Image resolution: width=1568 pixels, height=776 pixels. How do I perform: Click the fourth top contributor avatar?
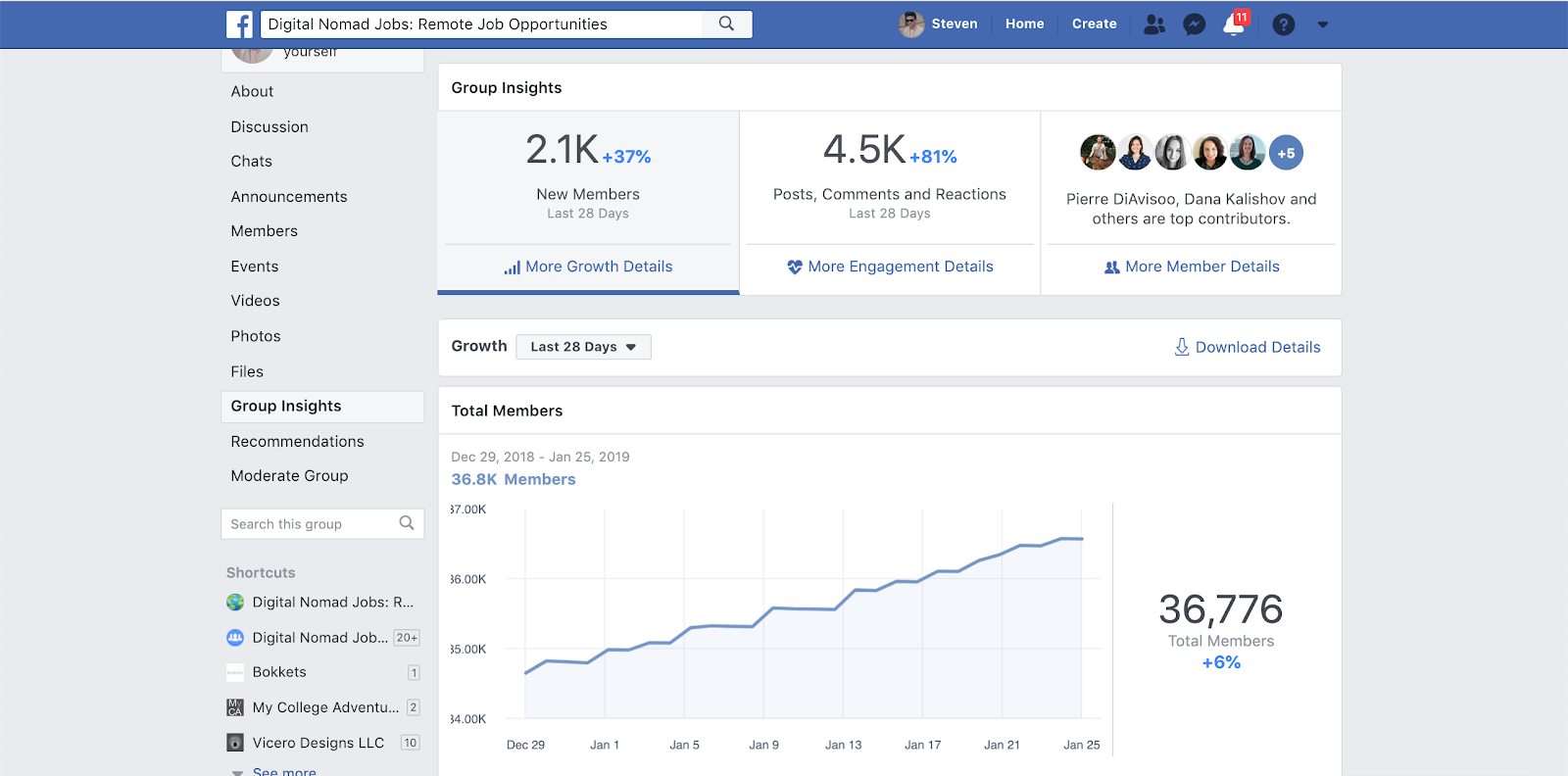point(1210,153)
